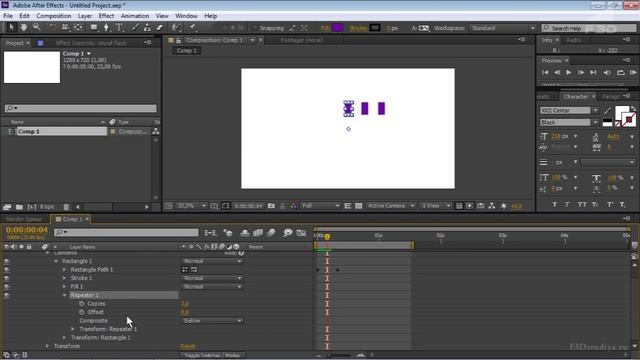
Task: Collapse the Rectangle 1 group
Action: [x=56, y=261]
